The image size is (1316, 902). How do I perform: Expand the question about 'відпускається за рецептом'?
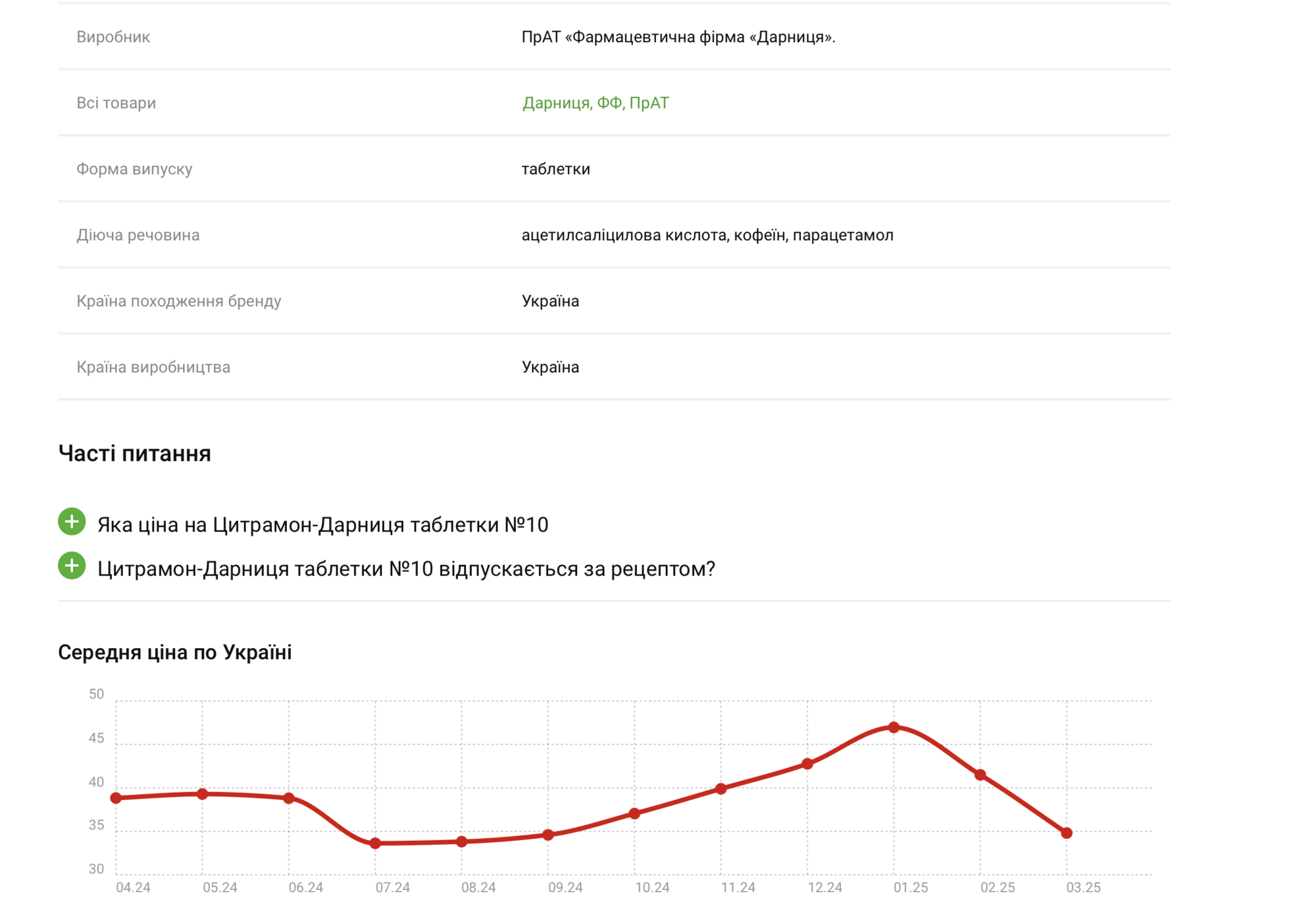(406, 569)
